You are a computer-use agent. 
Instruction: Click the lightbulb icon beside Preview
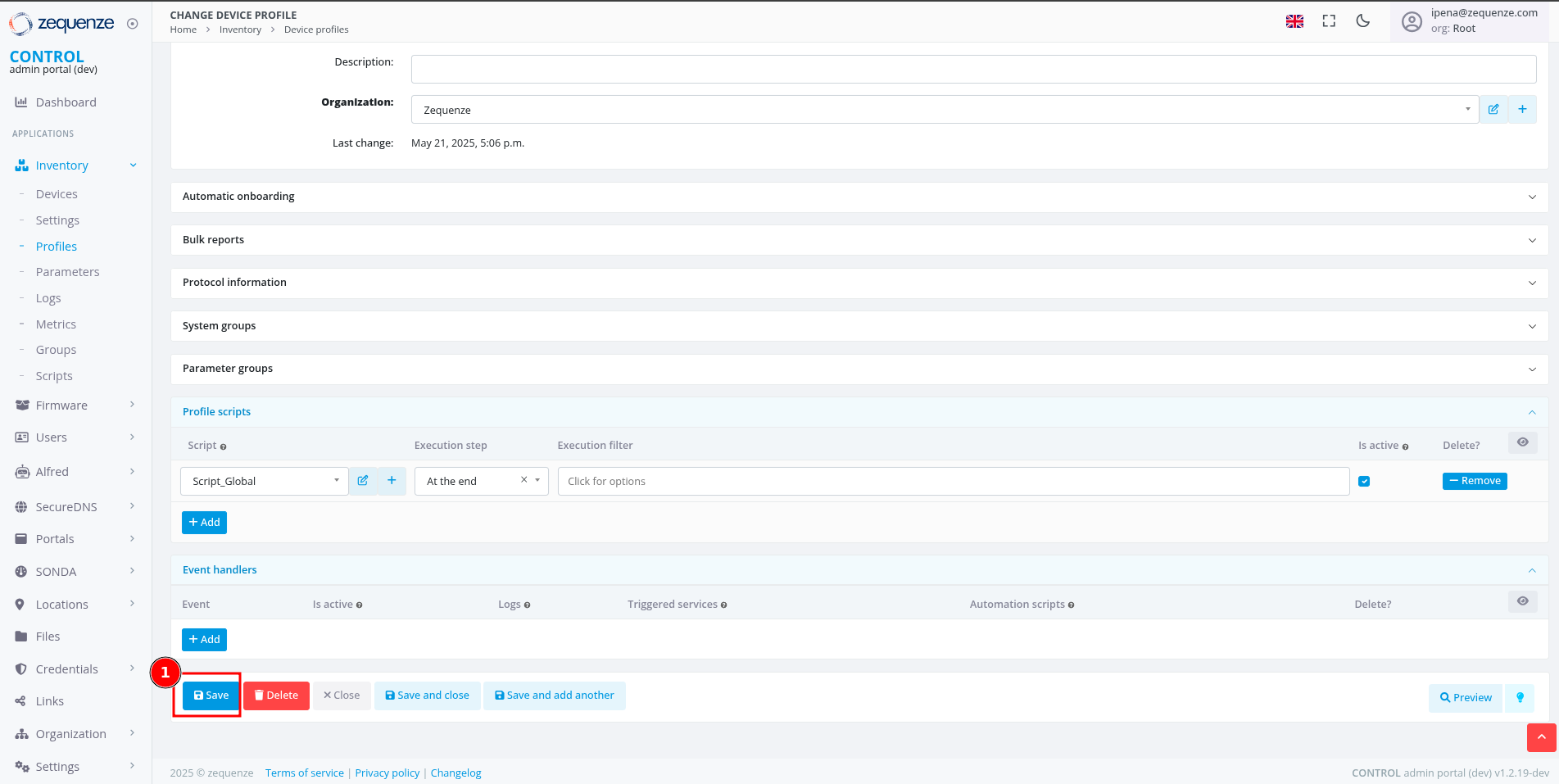coord(1520,697)
